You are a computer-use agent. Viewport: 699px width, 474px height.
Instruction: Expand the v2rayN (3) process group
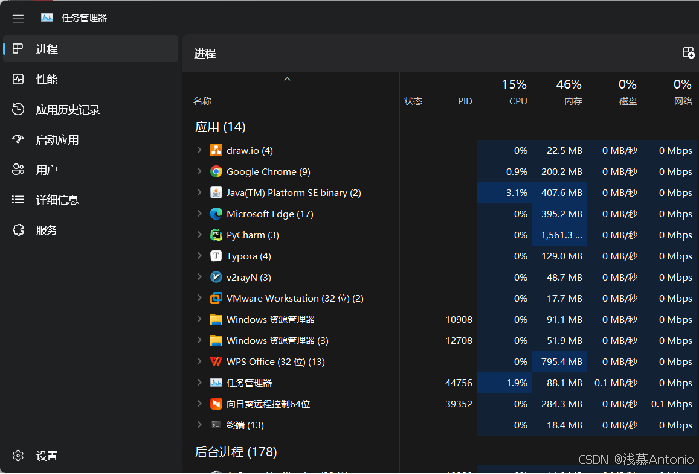click(200, 277)
